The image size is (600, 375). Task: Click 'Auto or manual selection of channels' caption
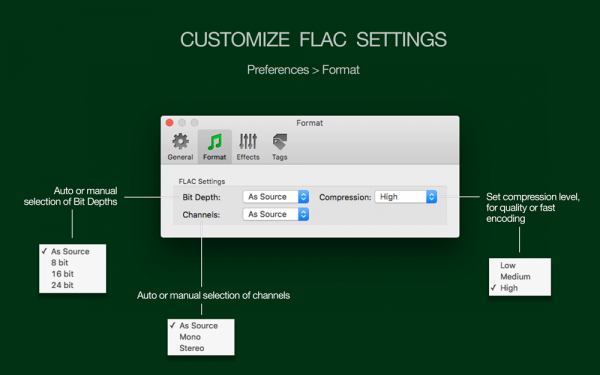click(x=214, y=295)
